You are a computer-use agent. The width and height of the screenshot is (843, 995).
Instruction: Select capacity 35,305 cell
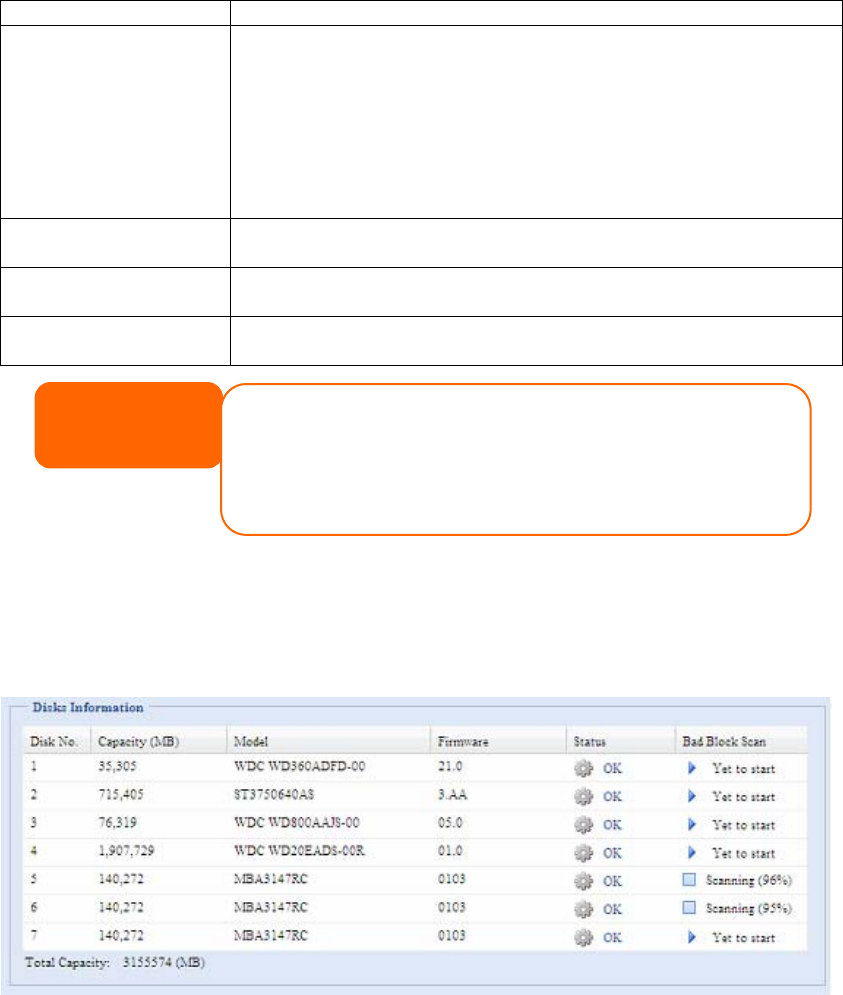click(117, 766)
